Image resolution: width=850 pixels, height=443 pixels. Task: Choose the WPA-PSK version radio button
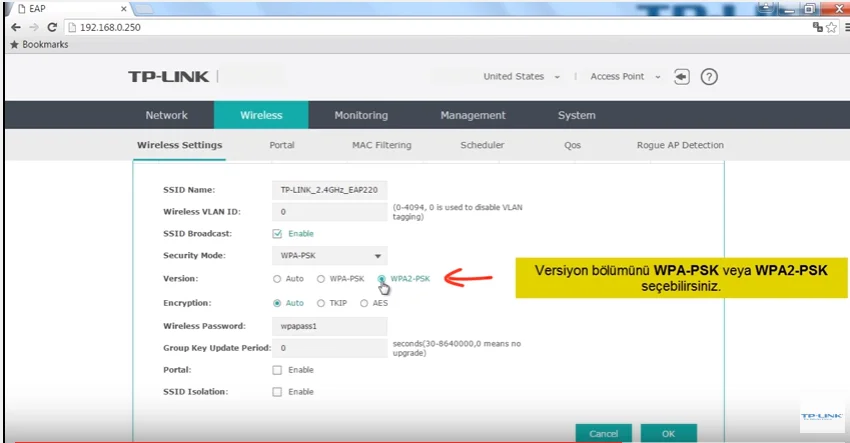tap(321, 279)
